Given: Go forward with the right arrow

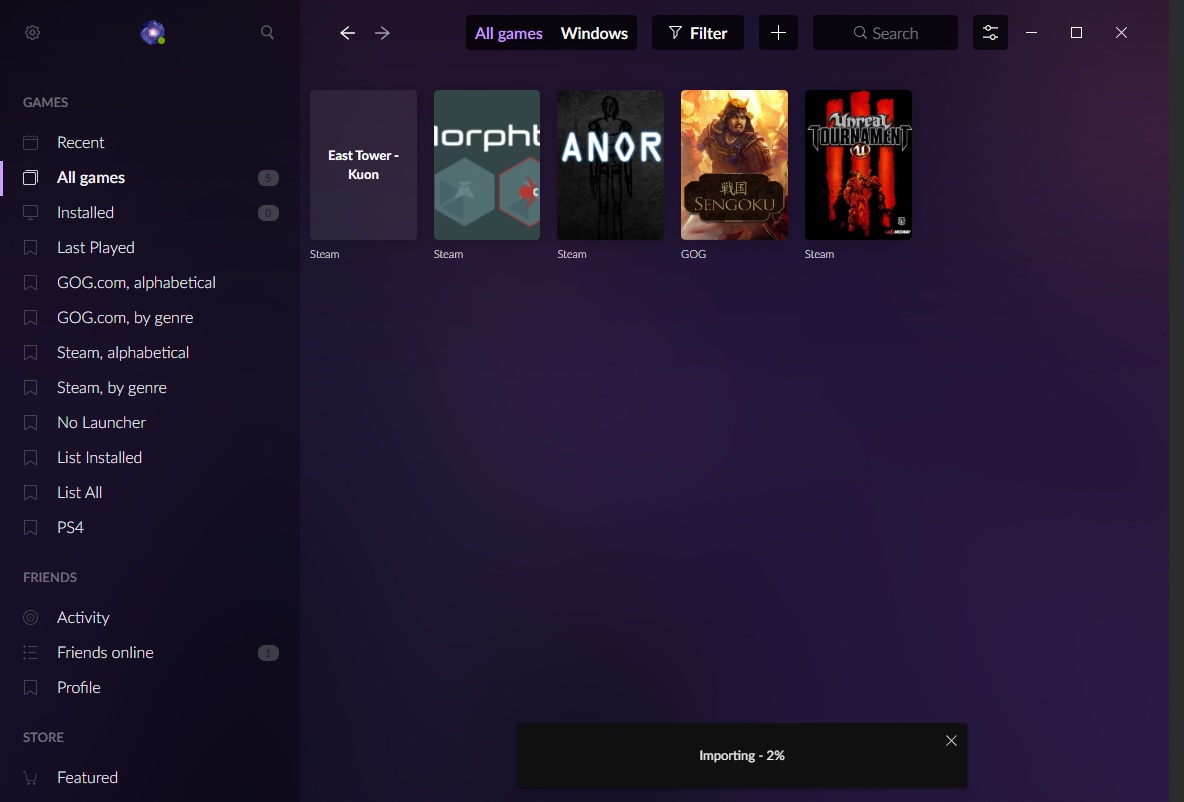Looking at the screenshot, I should point(382,32).
